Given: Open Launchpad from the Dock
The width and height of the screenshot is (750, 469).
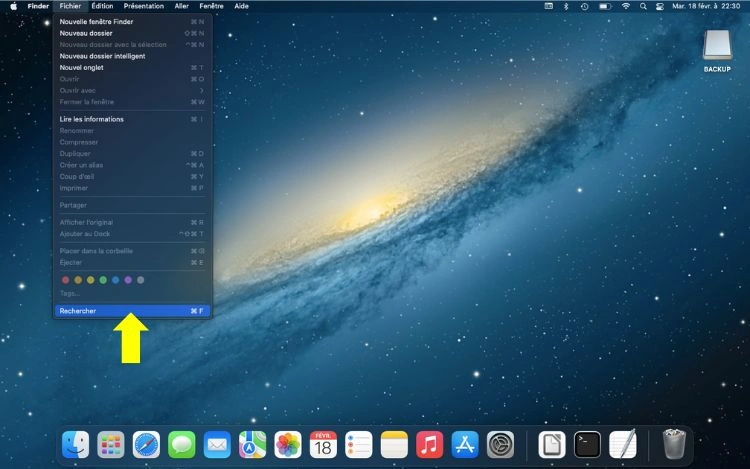Looking at the screenshot, I should pos(111,444).
